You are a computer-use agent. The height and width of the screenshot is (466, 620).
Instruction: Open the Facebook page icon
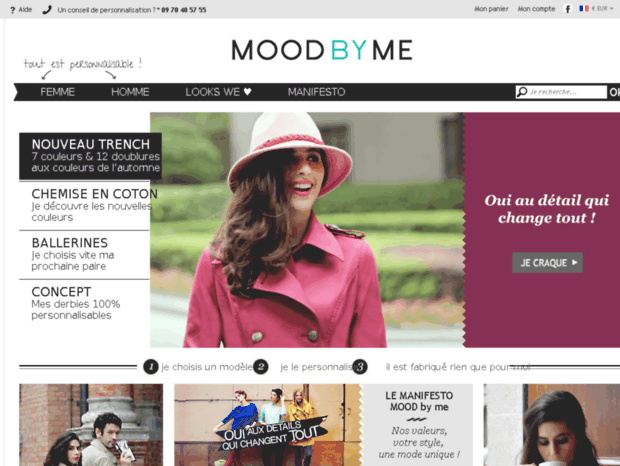567,9
